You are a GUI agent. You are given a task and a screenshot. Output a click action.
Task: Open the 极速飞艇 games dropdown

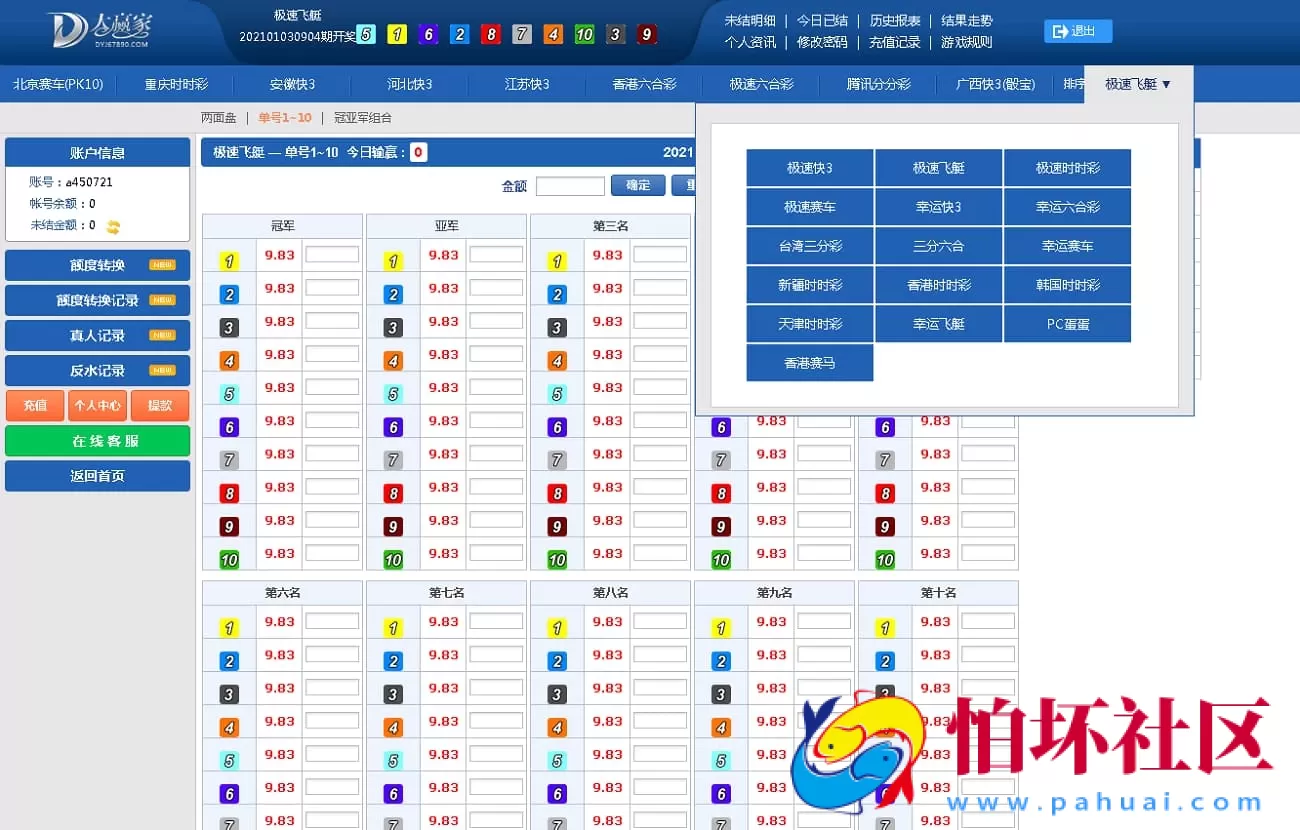tap(1135, 84)
